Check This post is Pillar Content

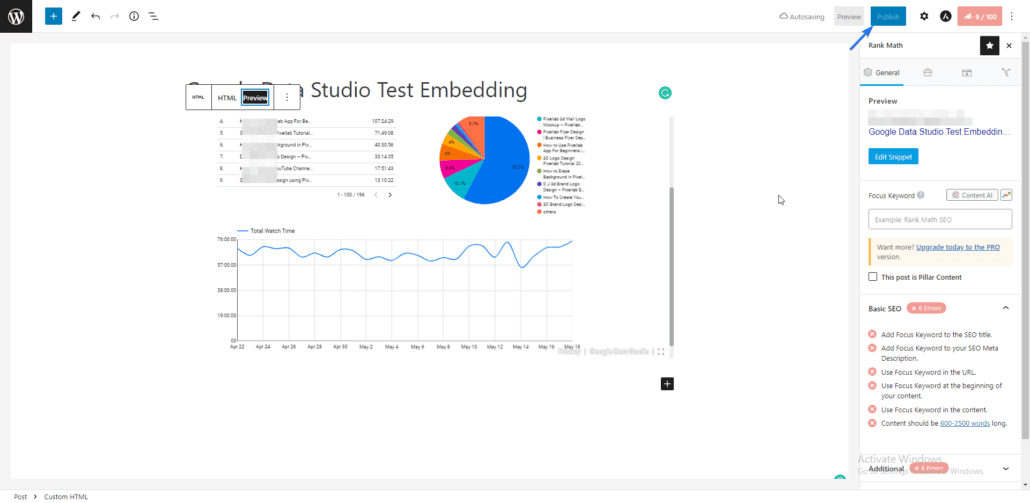click(x=873, y=277)
